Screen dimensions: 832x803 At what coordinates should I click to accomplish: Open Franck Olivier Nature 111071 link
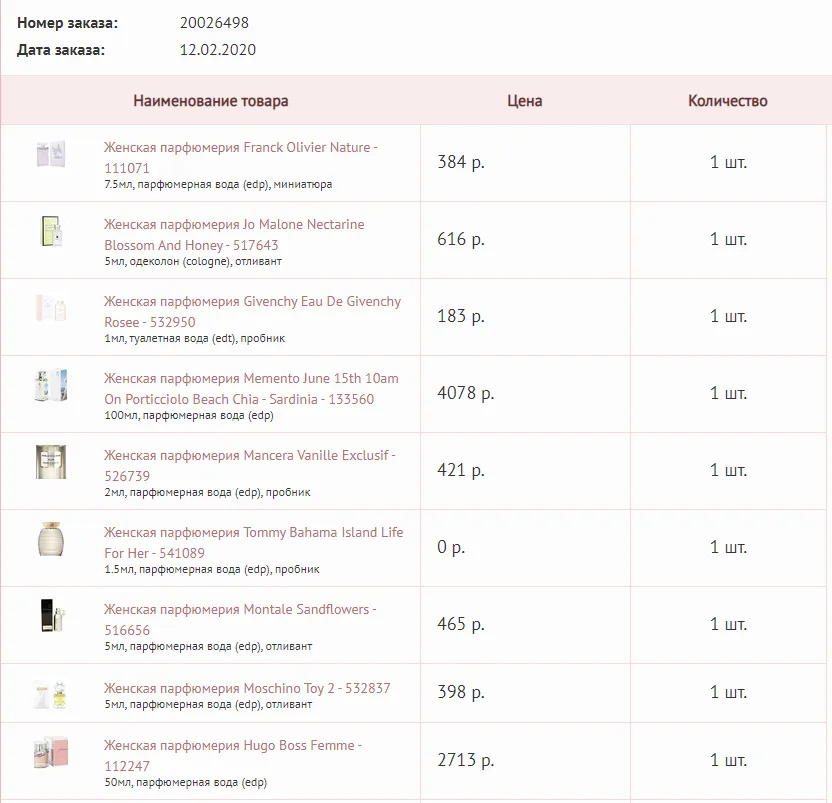(x=241, y=158)
